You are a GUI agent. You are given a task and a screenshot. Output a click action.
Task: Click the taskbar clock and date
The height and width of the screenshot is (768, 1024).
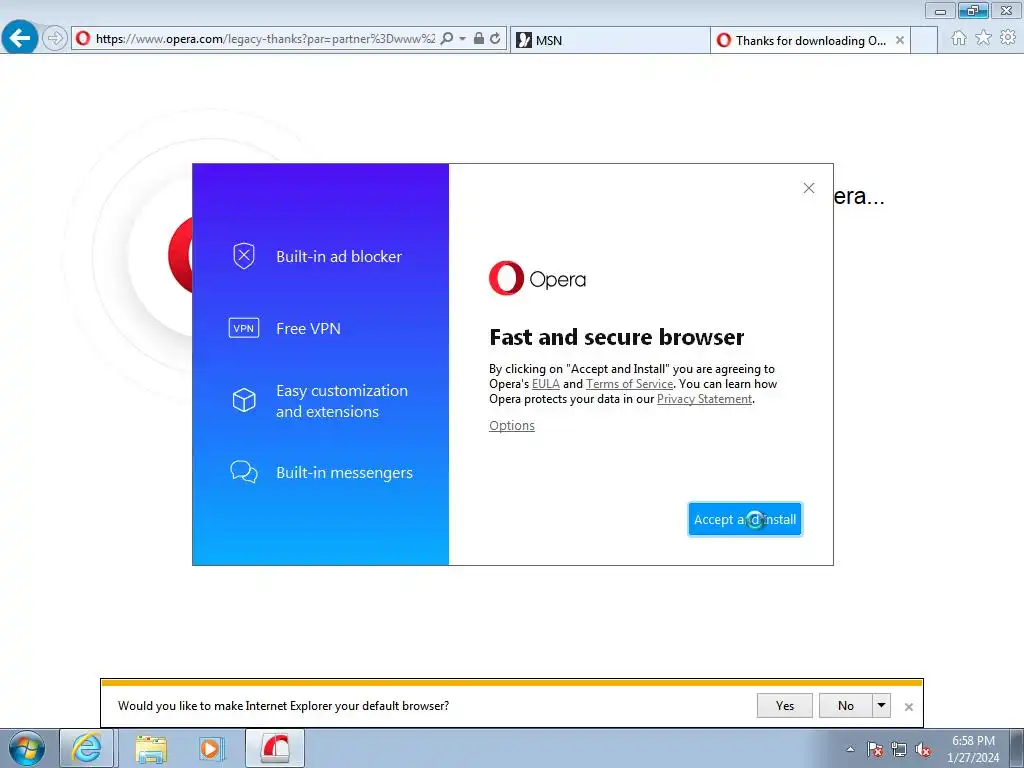click(973, 749)
